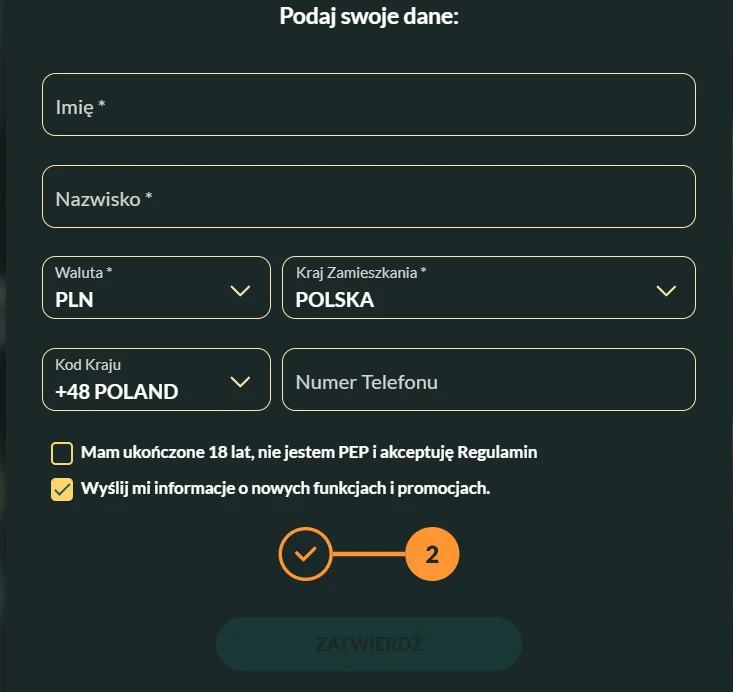The height and width of the screenshot is (692, 733).
Task: Check the 18 lat age confirmation checkbox
Action: click(62, 453)
